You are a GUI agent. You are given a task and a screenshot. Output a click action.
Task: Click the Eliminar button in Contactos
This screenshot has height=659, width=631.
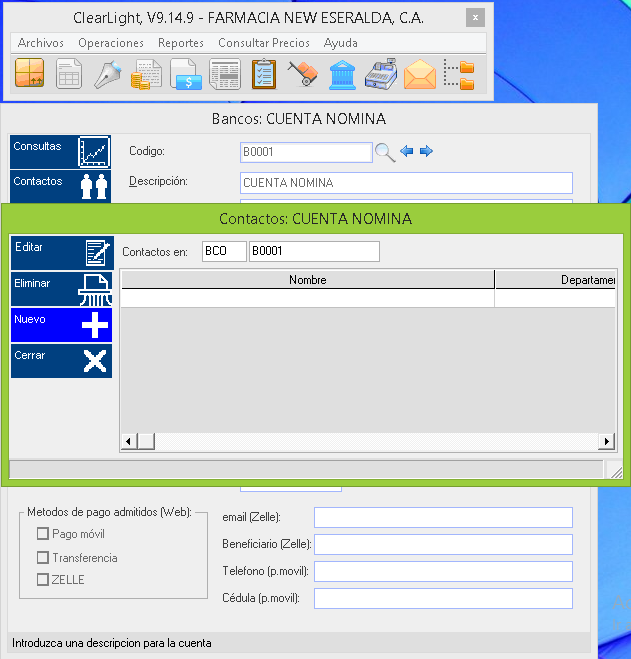pyautogui.click(x=61, y=289)
